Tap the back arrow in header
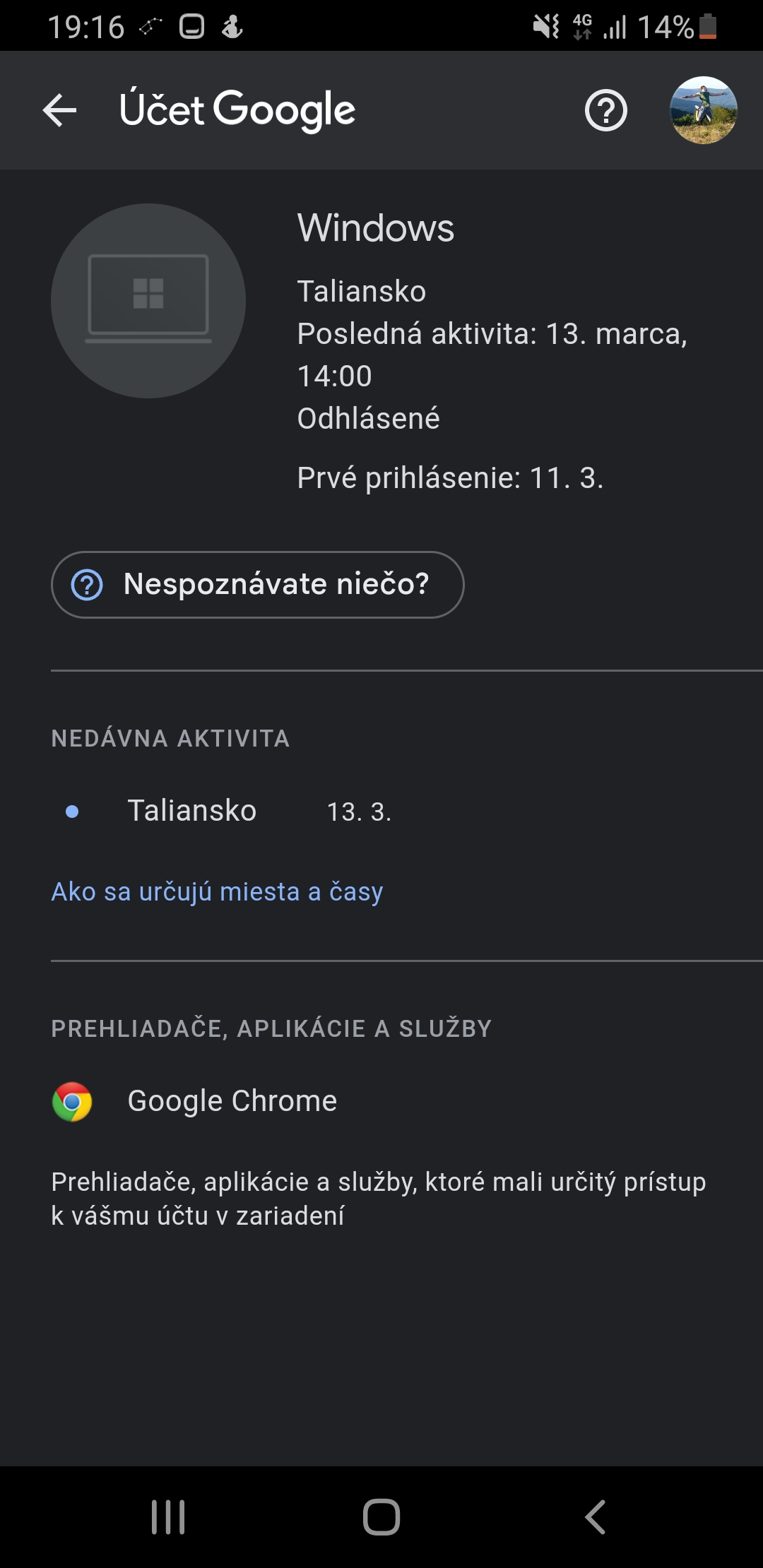763x1568 pixels. [x=59, y=111]
